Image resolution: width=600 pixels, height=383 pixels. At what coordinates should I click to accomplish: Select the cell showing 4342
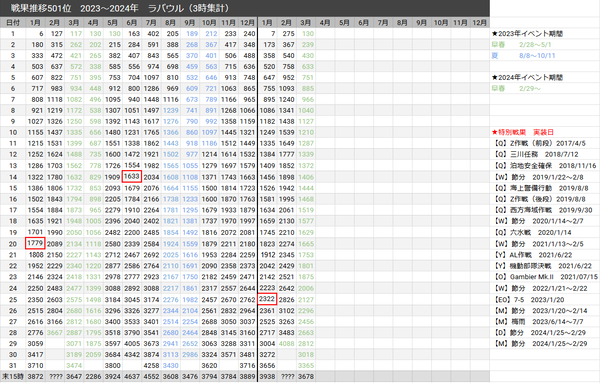132,354
